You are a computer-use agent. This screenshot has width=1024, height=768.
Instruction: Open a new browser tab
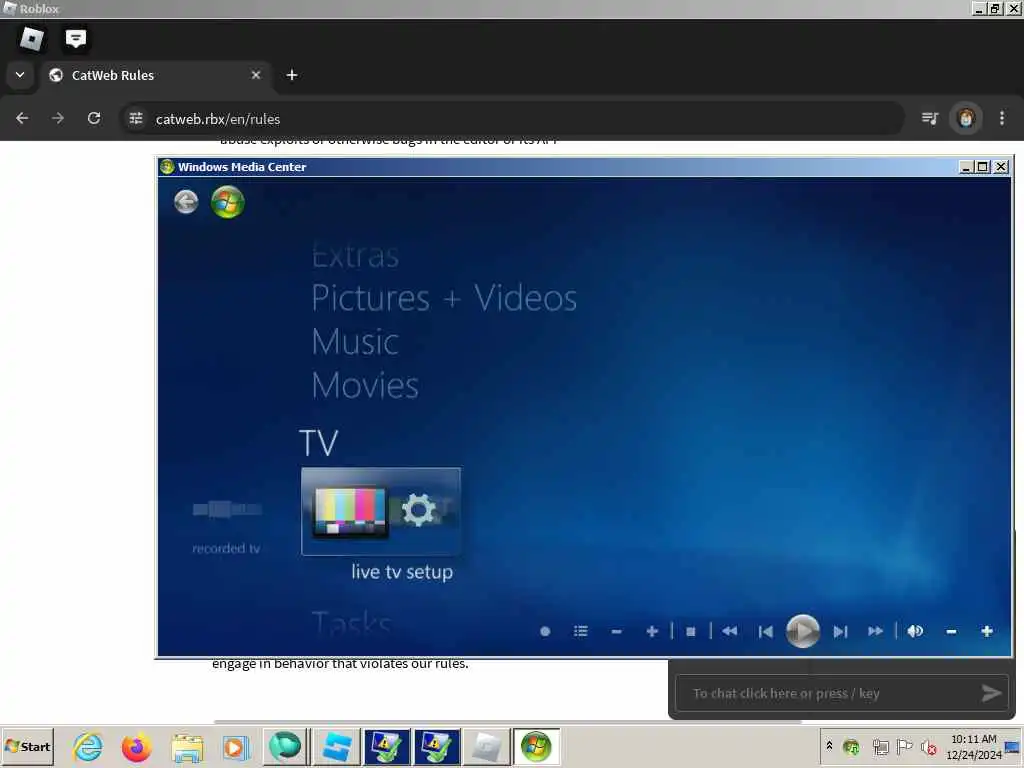click(x=292, y=75)
